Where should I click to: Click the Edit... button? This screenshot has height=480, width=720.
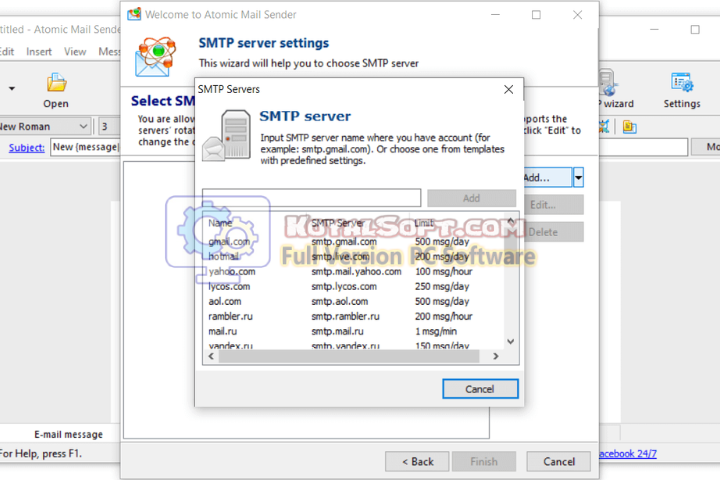click(554, 205)
